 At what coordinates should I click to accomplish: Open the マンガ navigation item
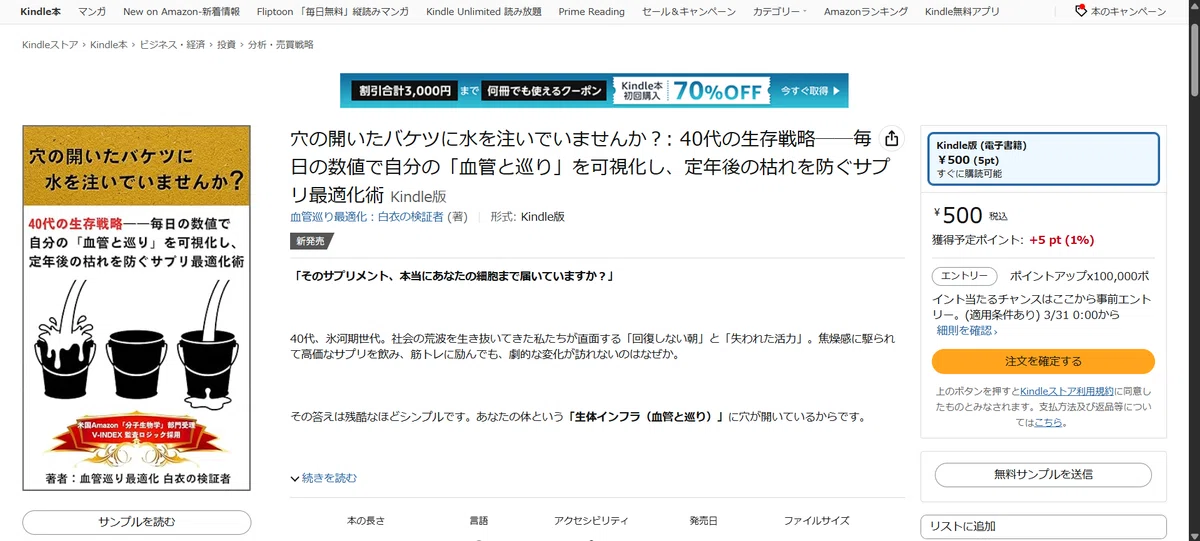(92, 12)
